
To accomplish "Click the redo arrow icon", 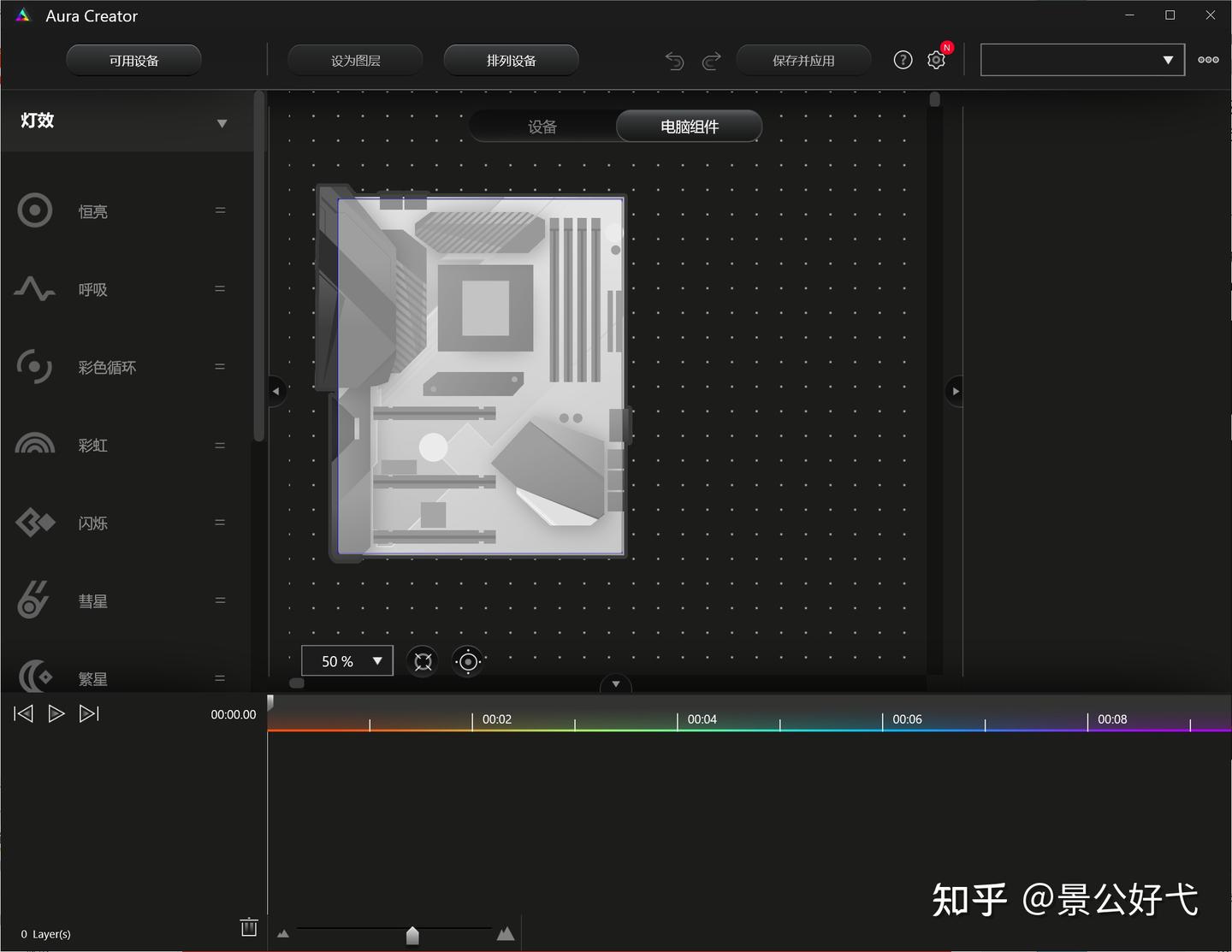I will pos(711,60).
